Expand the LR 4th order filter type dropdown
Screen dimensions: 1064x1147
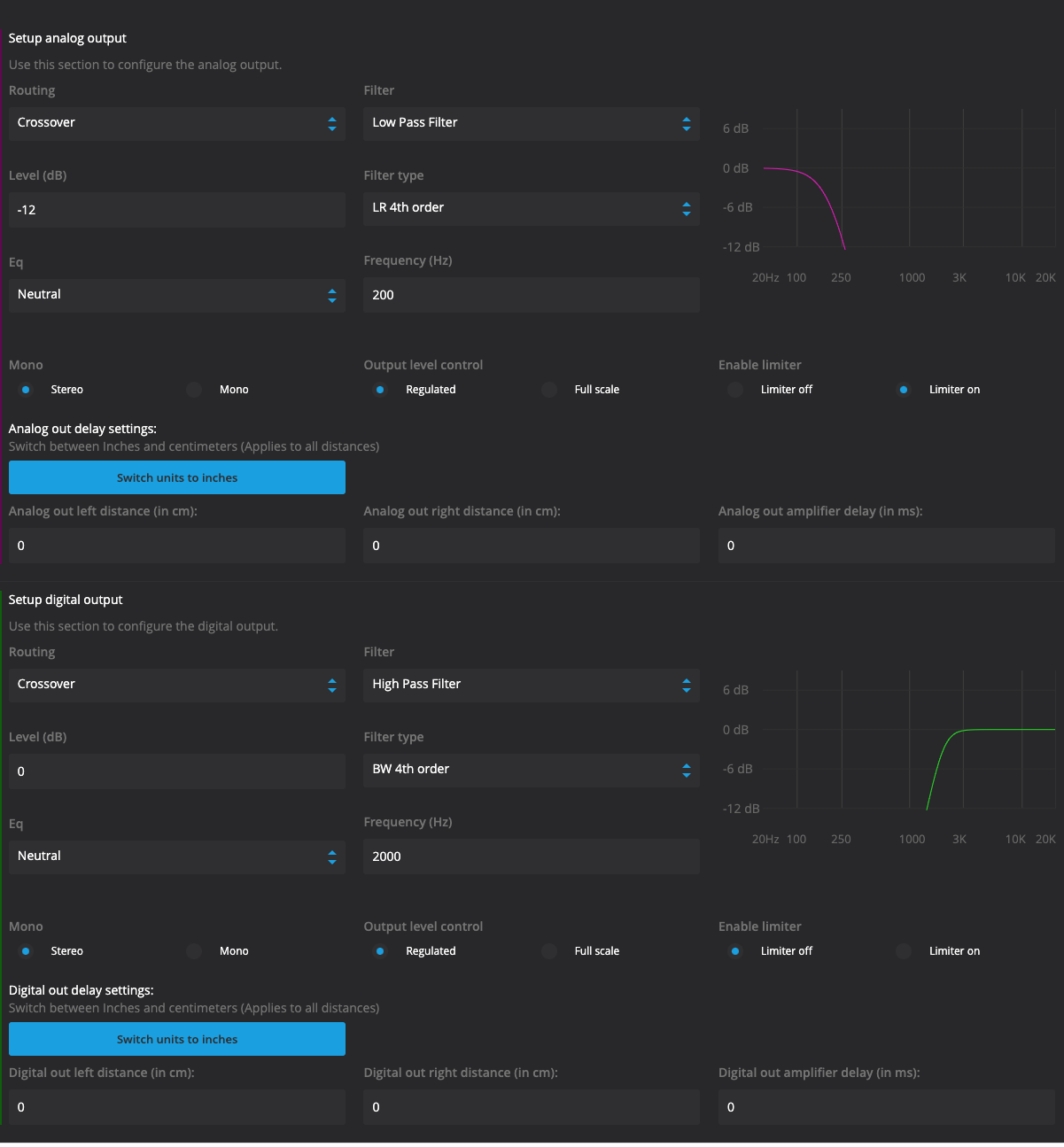[x=531, y=208]
